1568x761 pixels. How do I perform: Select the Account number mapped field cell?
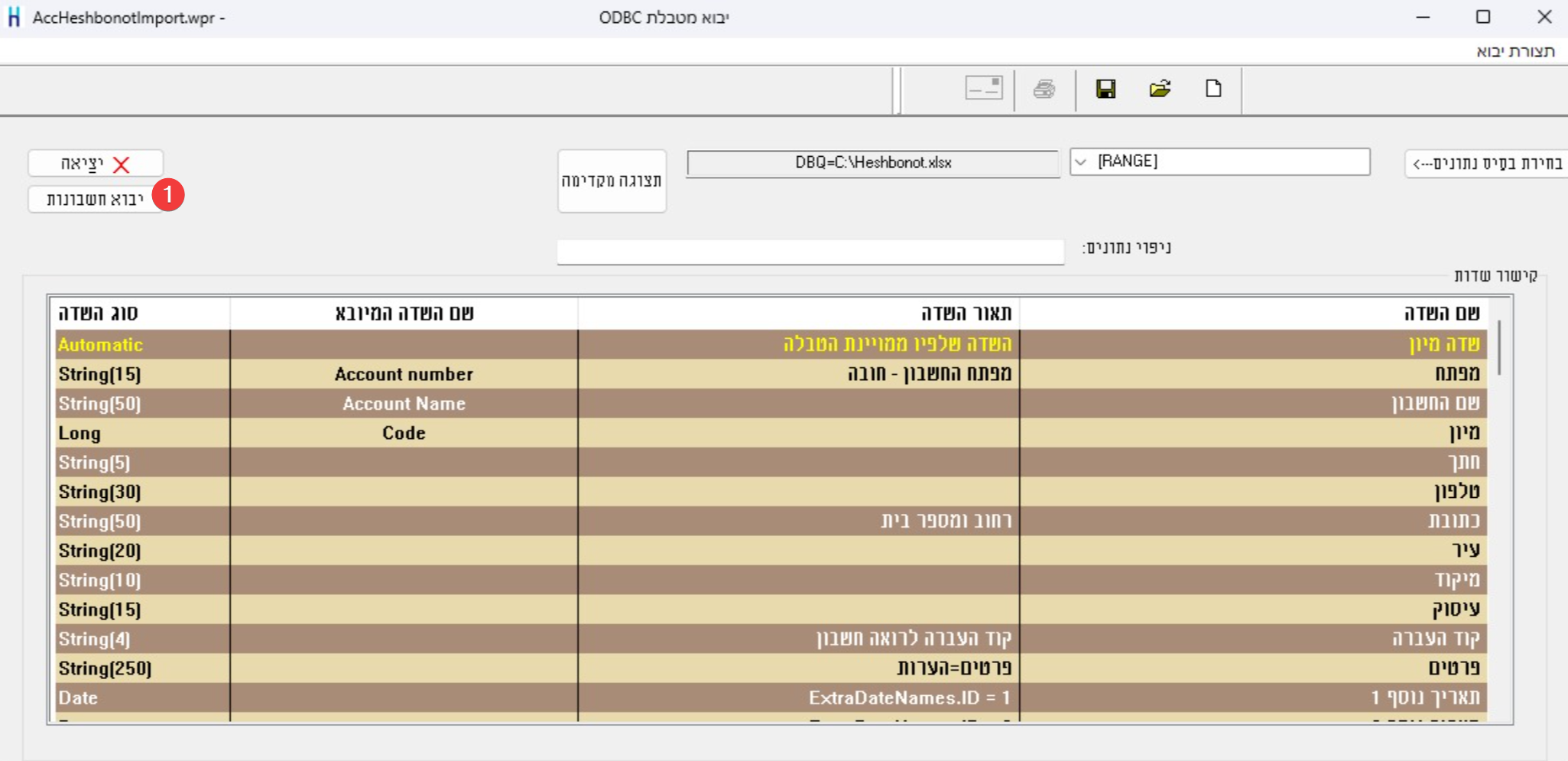[x=404, y=374]
